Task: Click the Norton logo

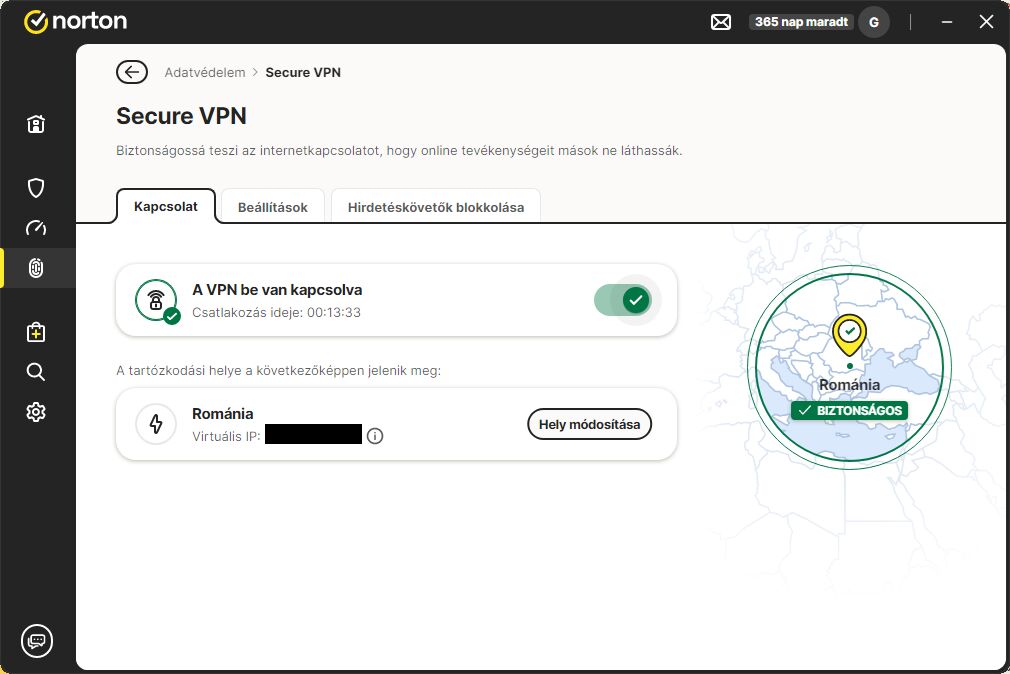Action: pyautogui.click(x=75, y=21)
